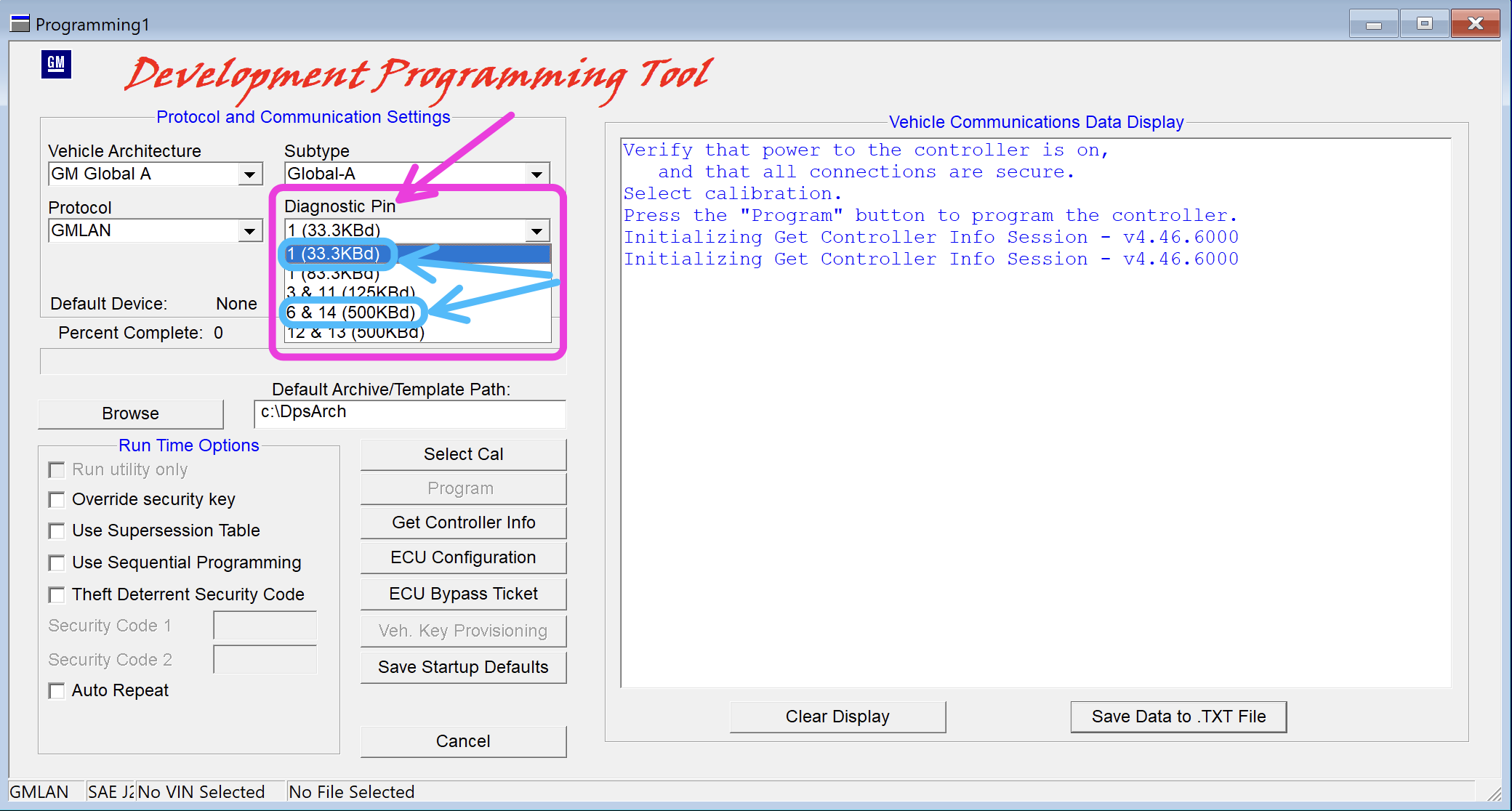Pick 12 & 13 (500KBd) from list

pyautogui.click(x=355, y=333)
